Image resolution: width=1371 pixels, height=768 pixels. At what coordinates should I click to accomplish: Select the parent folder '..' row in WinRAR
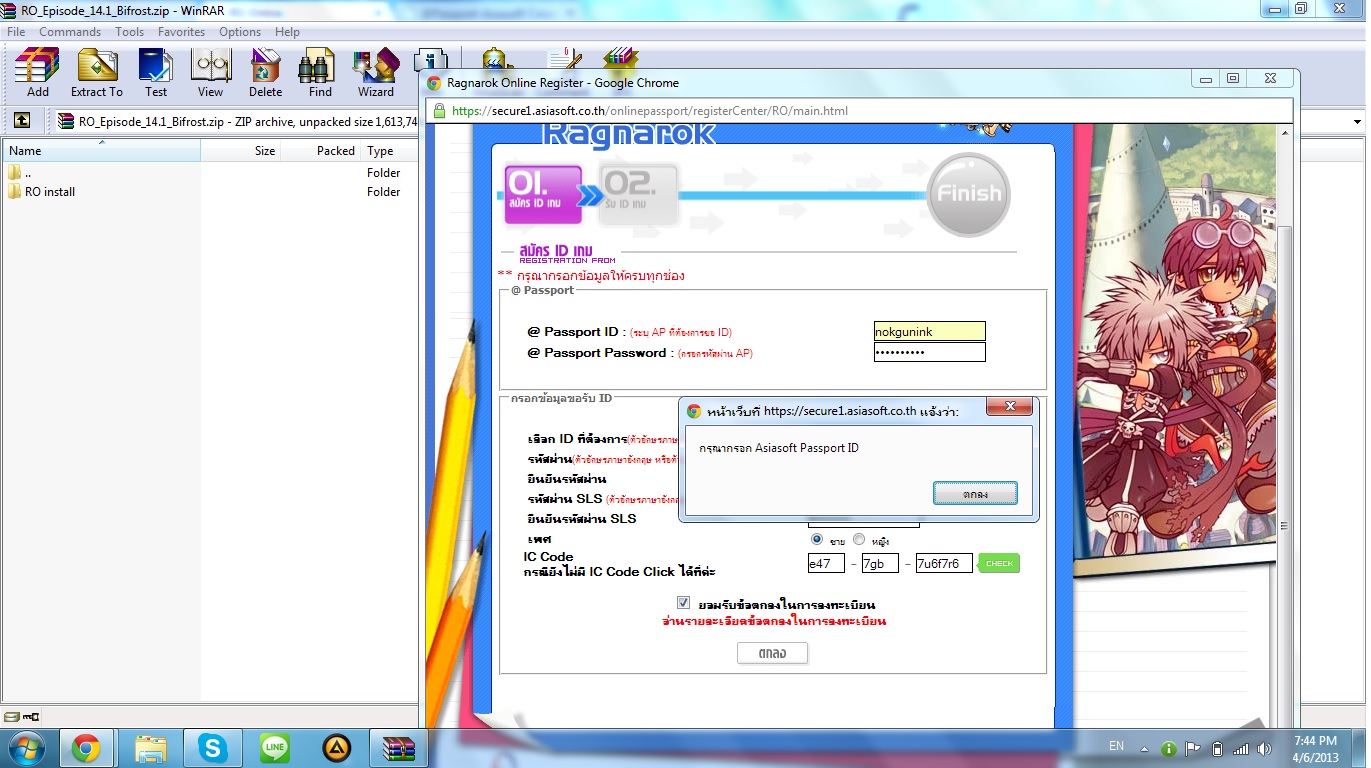click(x=28, y=173)
